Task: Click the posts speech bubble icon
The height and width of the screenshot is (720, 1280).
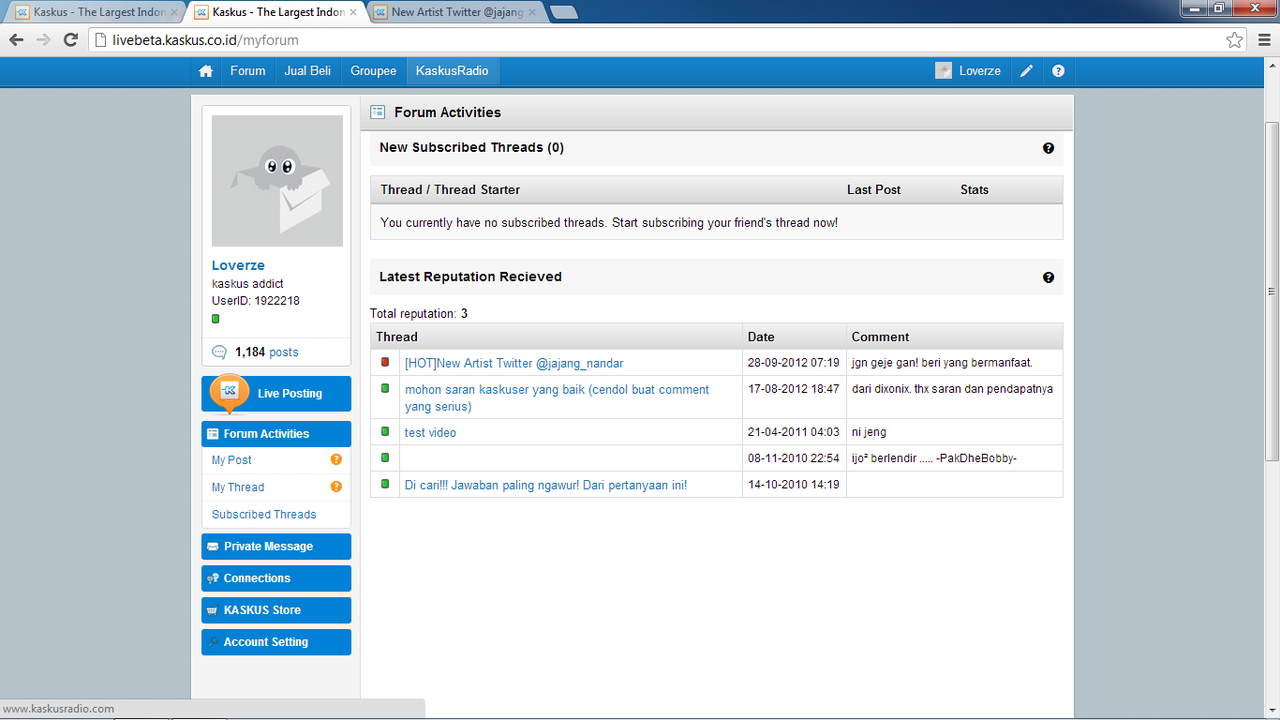Action: (x=220, y=352)
